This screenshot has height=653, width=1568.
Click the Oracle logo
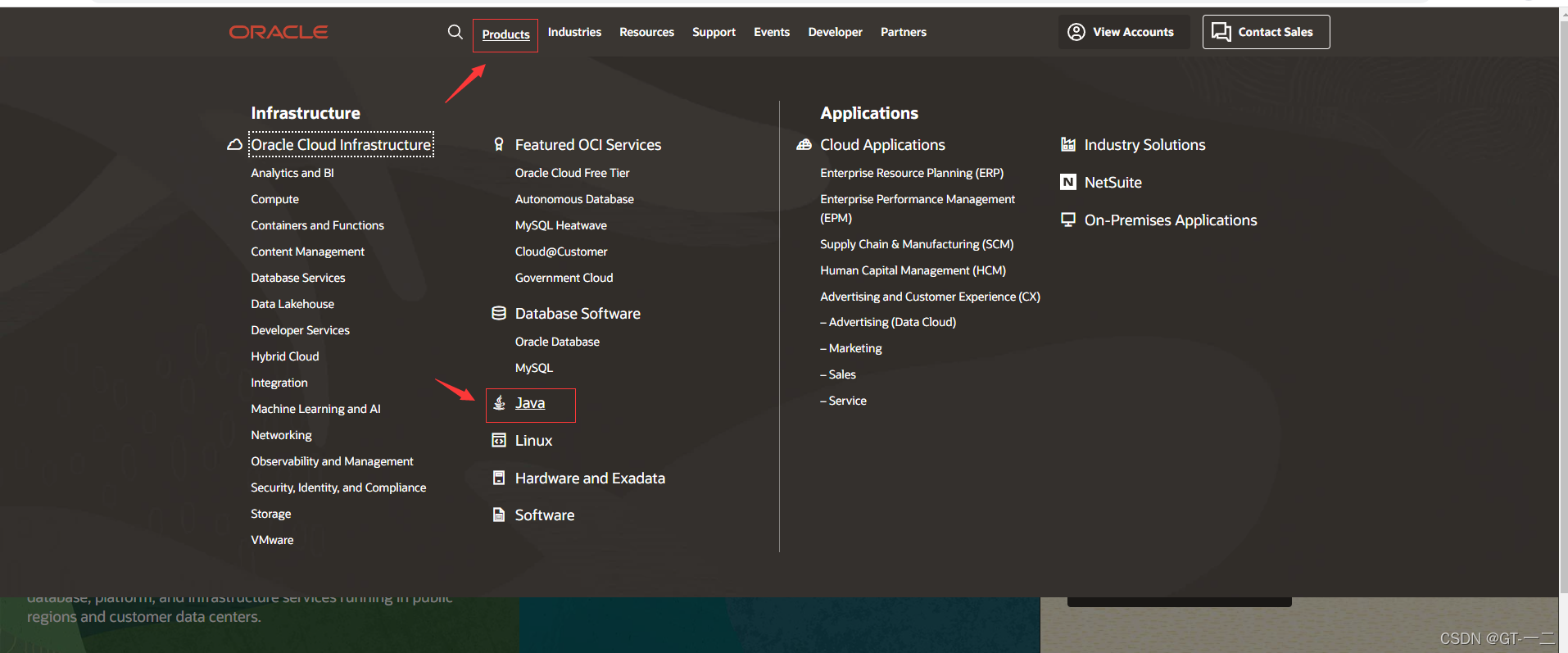pyautogui.click(x=279, y=32)
